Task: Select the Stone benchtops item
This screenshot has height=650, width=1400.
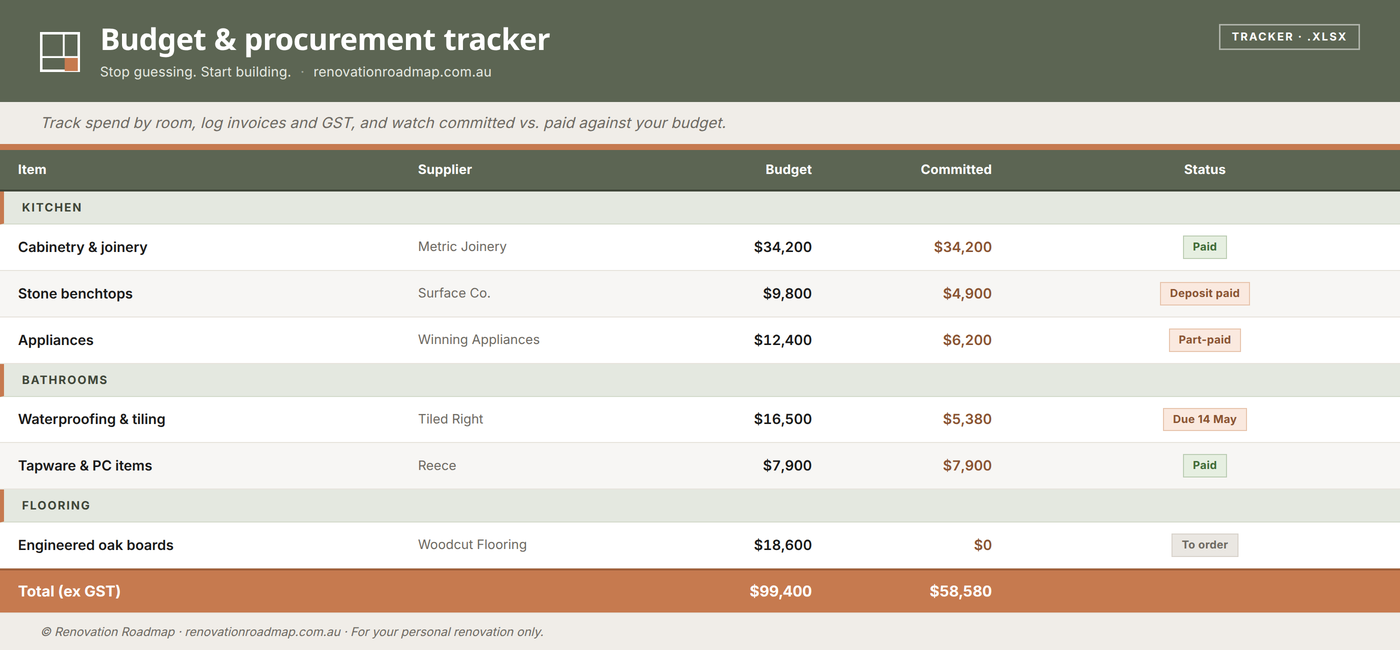Action: [75, 294]
